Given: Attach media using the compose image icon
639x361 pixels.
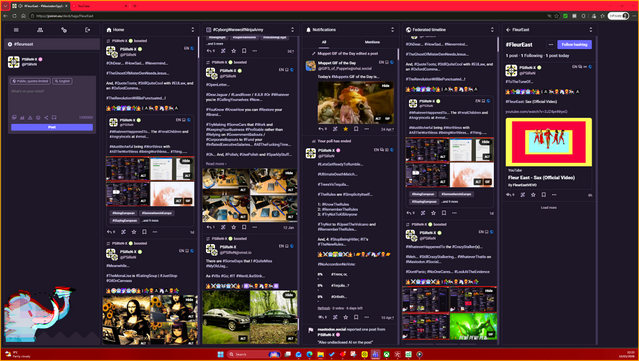Looking at the screenshot, I should pos(14,117).
